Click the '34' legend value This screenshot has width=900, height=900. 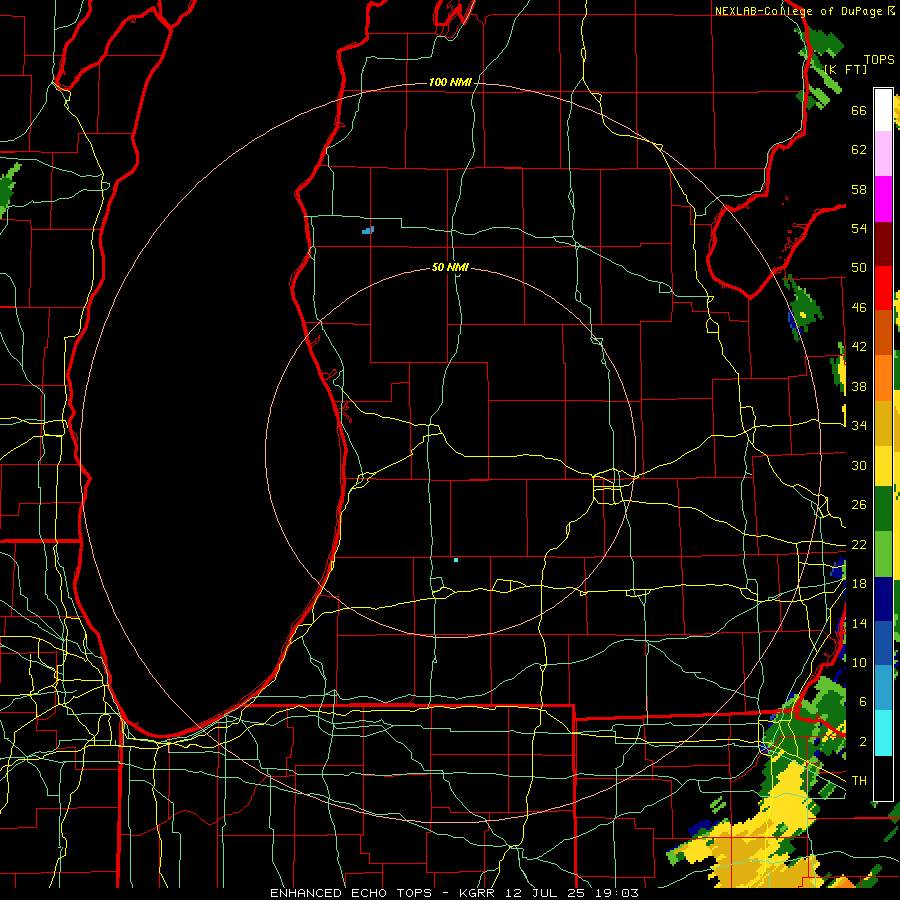[859, 426]
